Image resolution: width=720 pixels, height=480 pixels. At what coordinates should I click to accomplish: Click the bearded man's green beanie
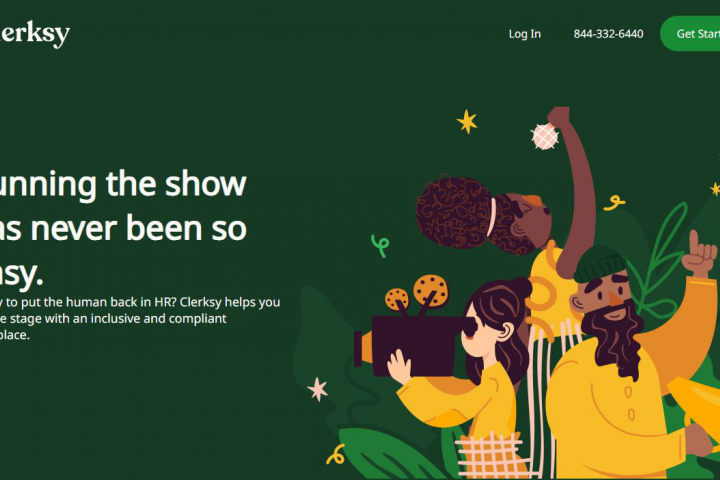click(x=599, y=264)
